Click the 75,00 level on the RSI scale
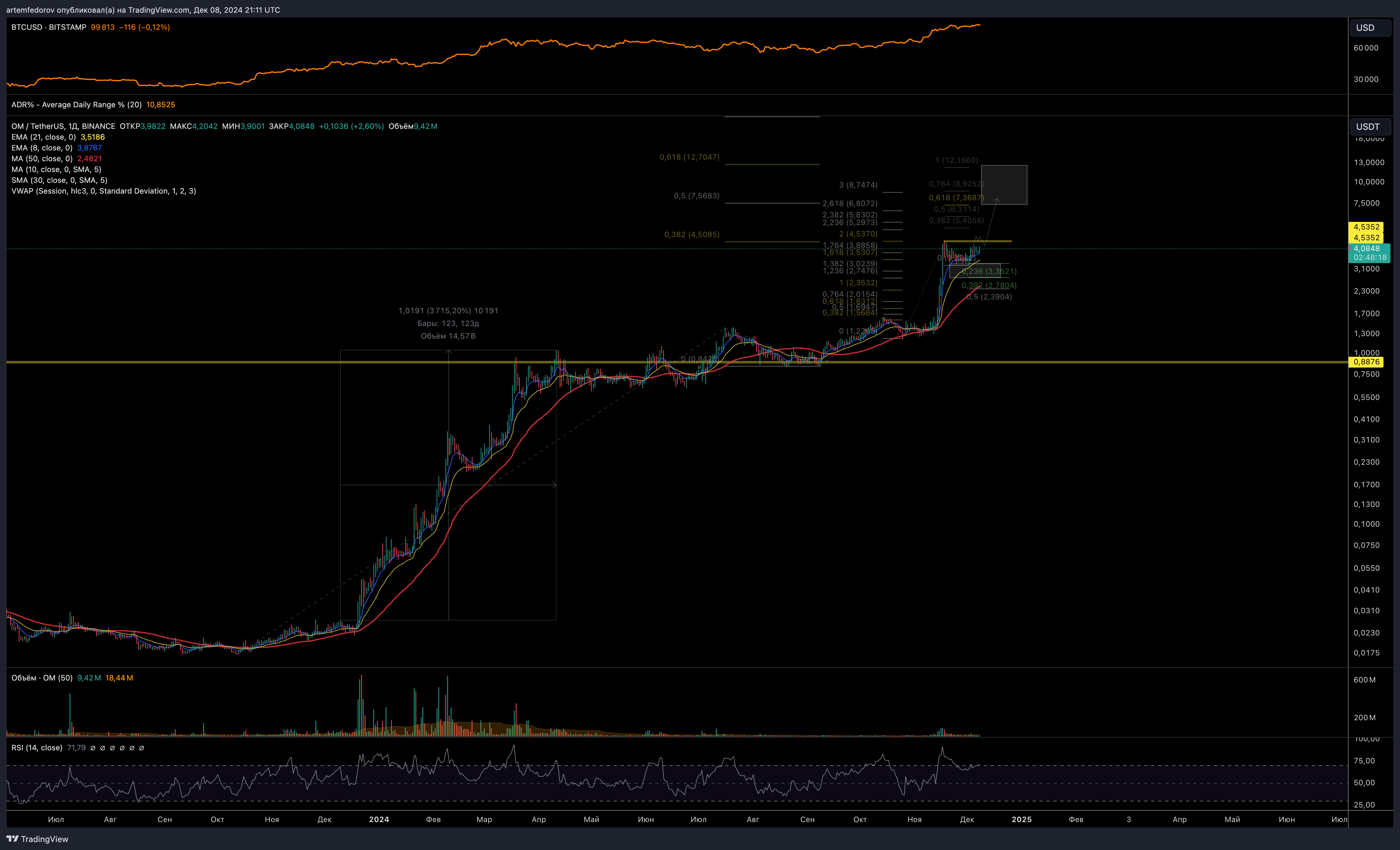 [1364, 761]
